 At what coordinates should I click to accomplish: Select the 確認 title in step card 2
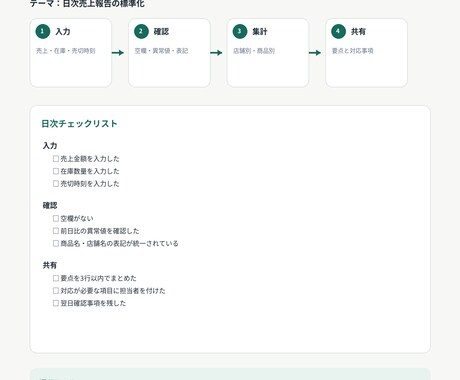click(161, 32)
